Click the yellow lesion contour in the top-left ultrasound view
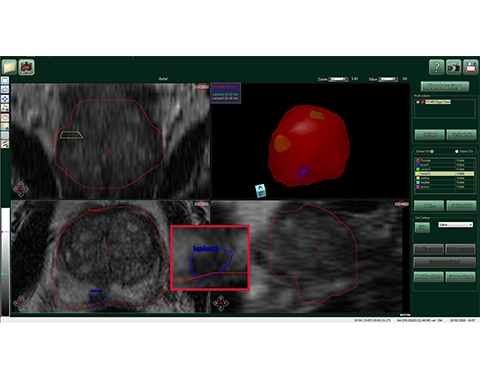The image size is (480, 380). tap(71, 135)
